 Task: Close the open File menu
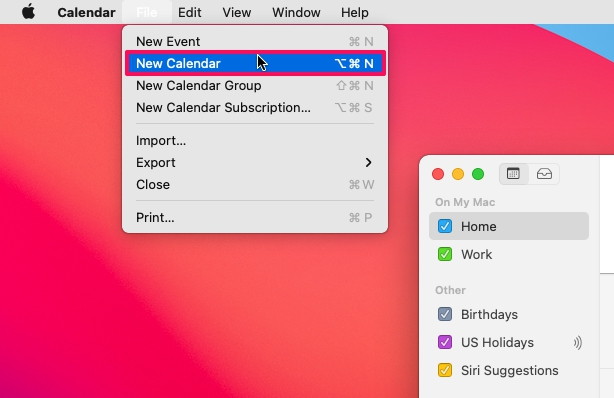[x=147, y=13]
